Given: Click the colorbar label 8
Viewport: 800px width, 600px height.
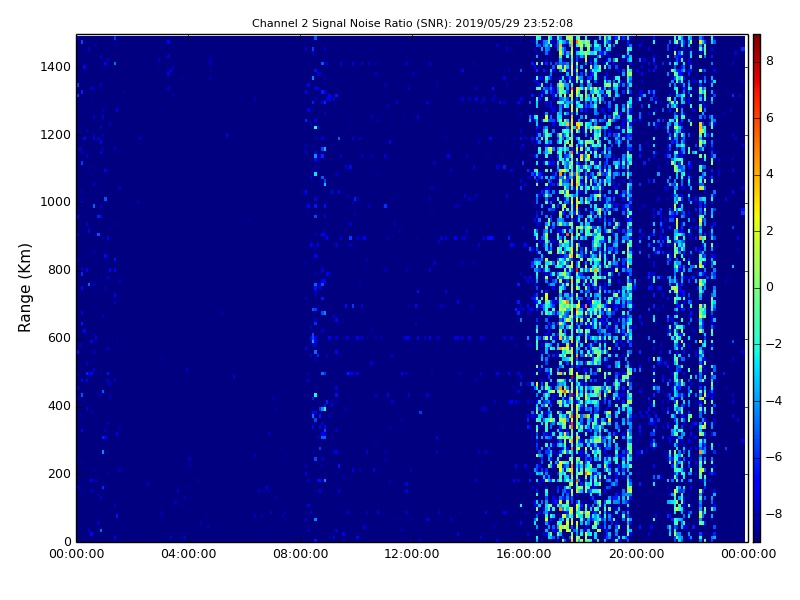Looking at the screenshot, I should 770,61.
